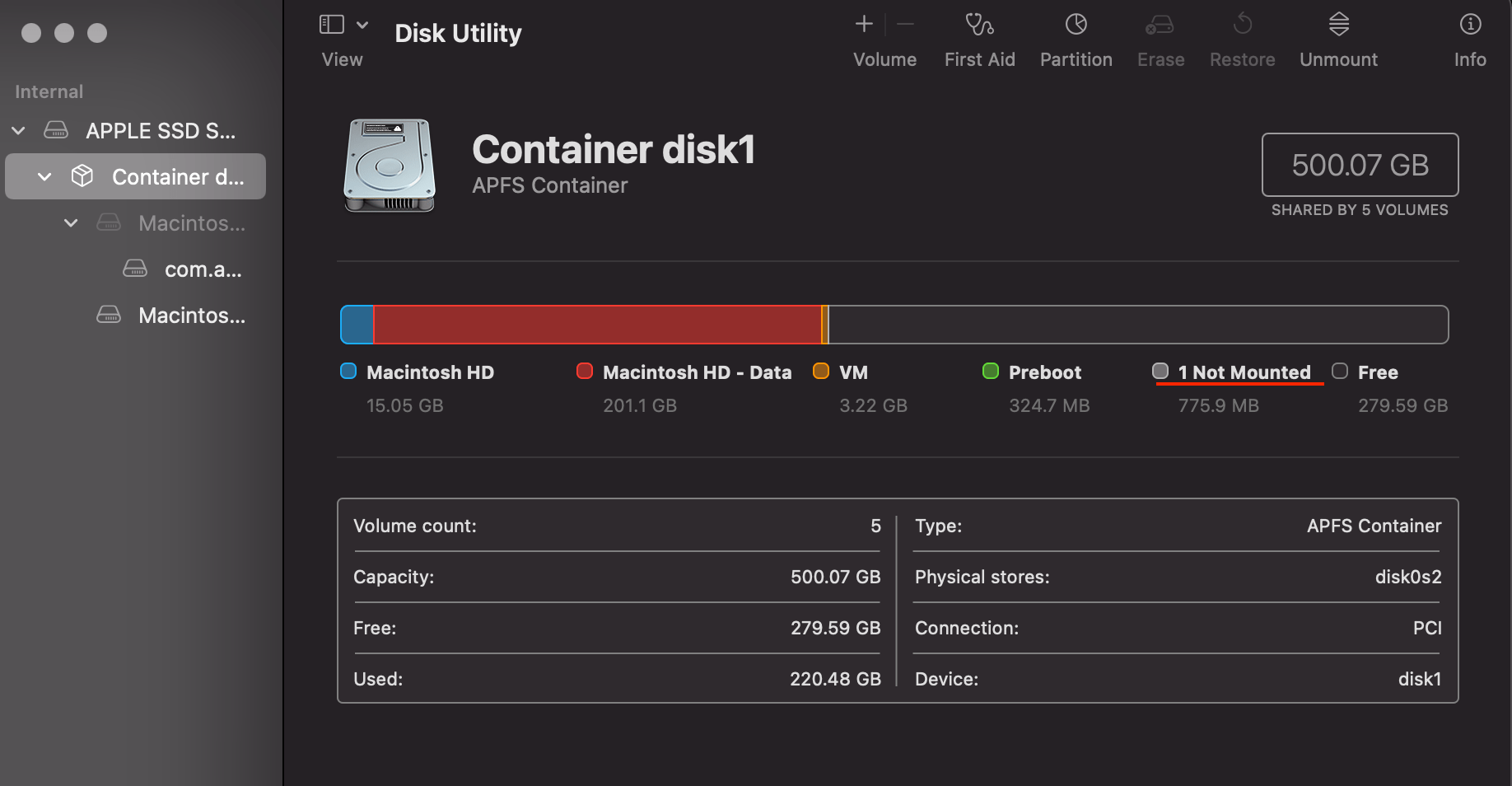1512x786 pixels.
Task: Collapse Container disk1 in the sidebar
Action: [44, 176]
